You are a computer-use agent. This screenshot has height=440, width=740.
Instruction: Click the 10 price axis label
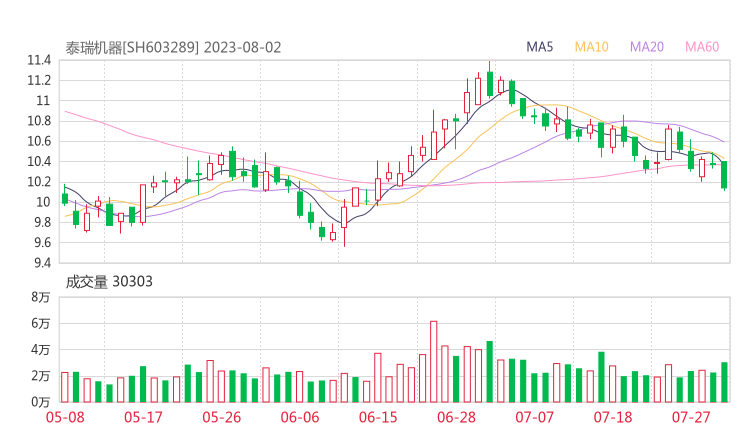coord(43,202)
